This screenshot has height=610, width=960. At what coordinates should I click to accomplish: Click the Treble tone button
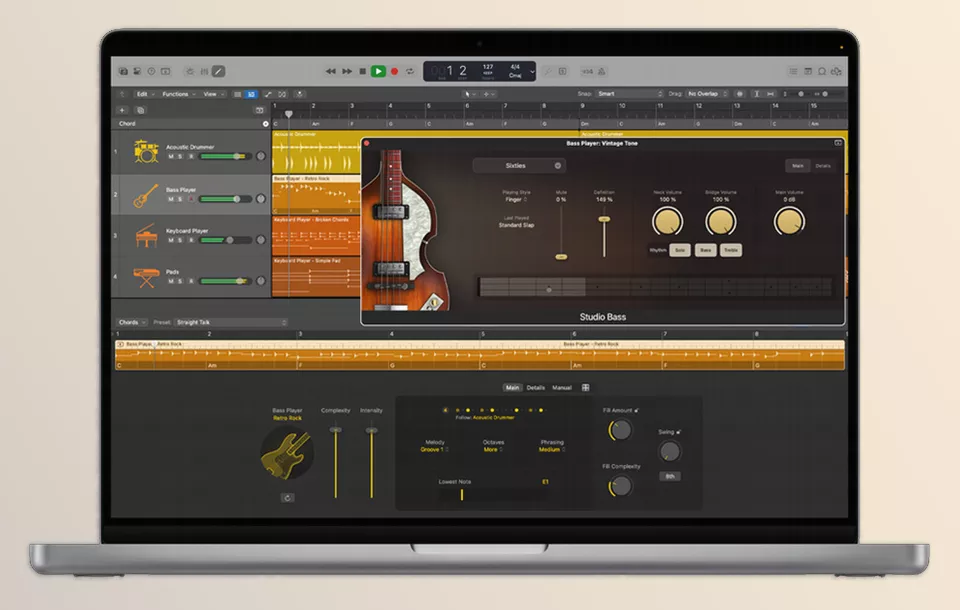point(731,250)
